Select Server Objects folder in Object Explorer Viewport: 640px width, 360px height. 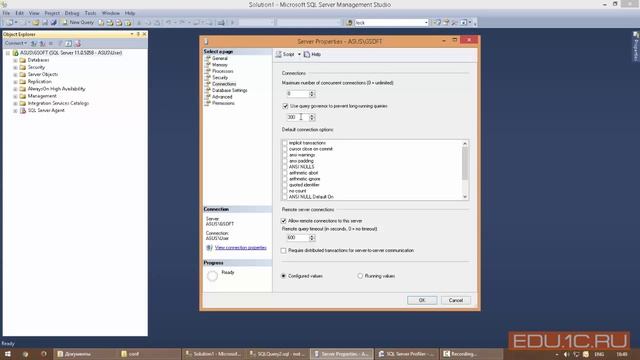tap(39, 74)
